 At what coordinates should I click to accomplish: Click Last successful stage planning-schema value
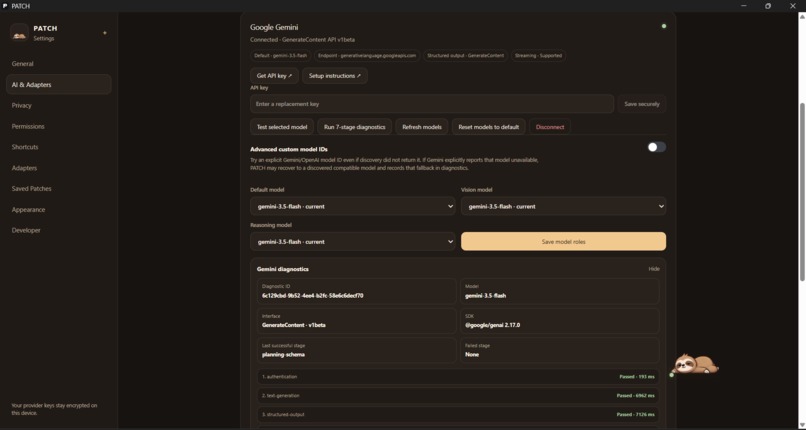coord(283,354)
